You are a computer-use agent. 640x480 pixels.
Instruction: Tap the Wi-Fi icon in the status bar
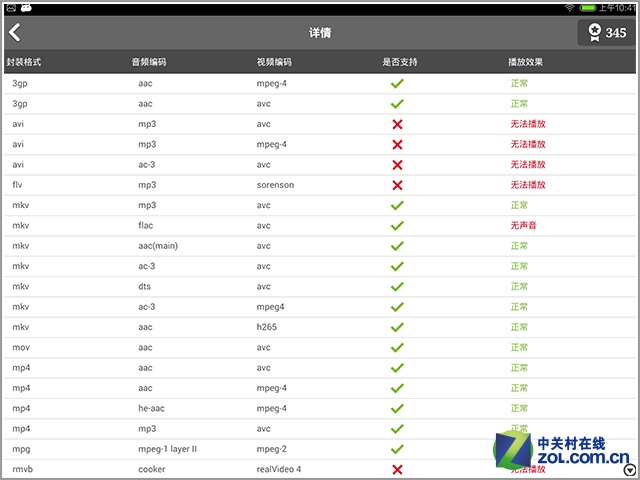coord(570,7)
